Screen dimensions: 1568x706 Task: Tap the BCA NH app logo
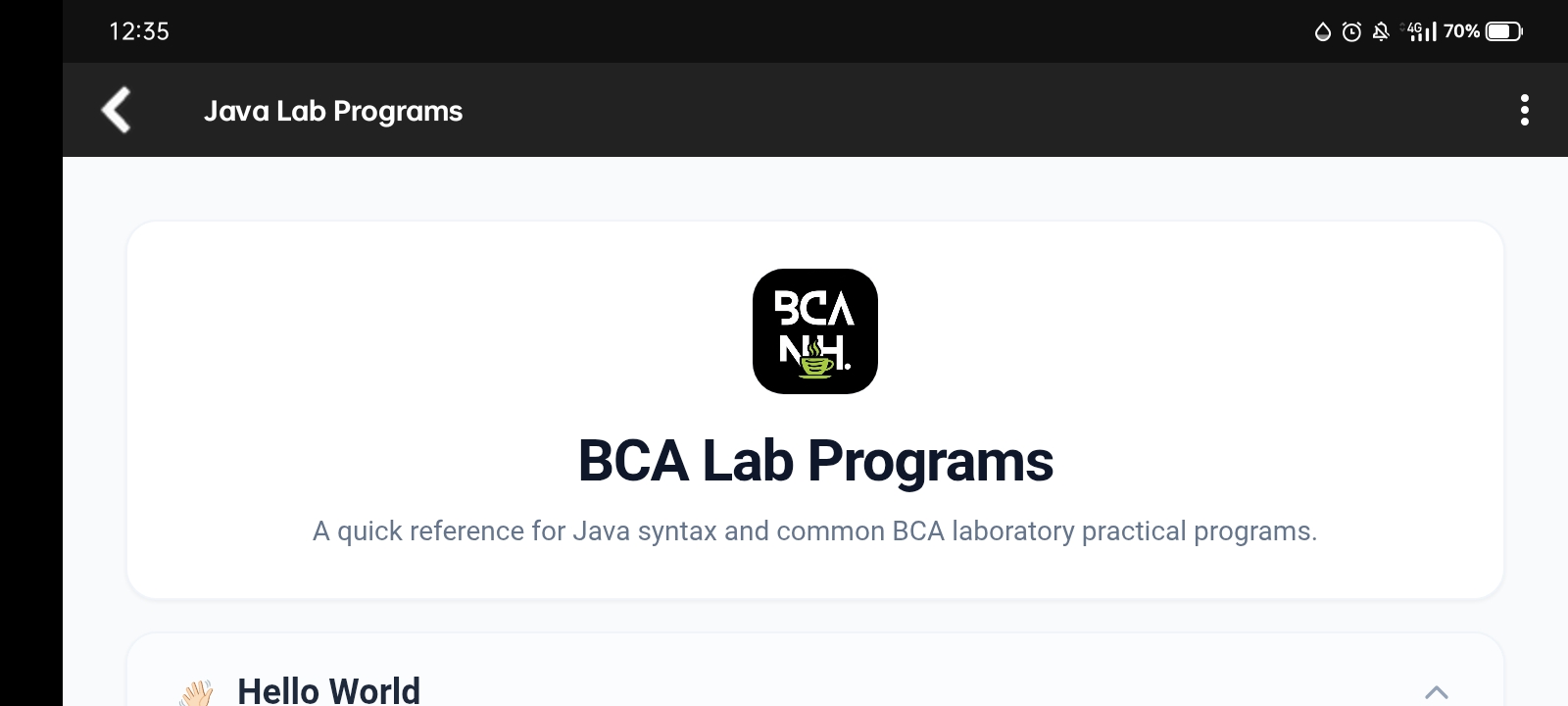(x=814, y=330)
